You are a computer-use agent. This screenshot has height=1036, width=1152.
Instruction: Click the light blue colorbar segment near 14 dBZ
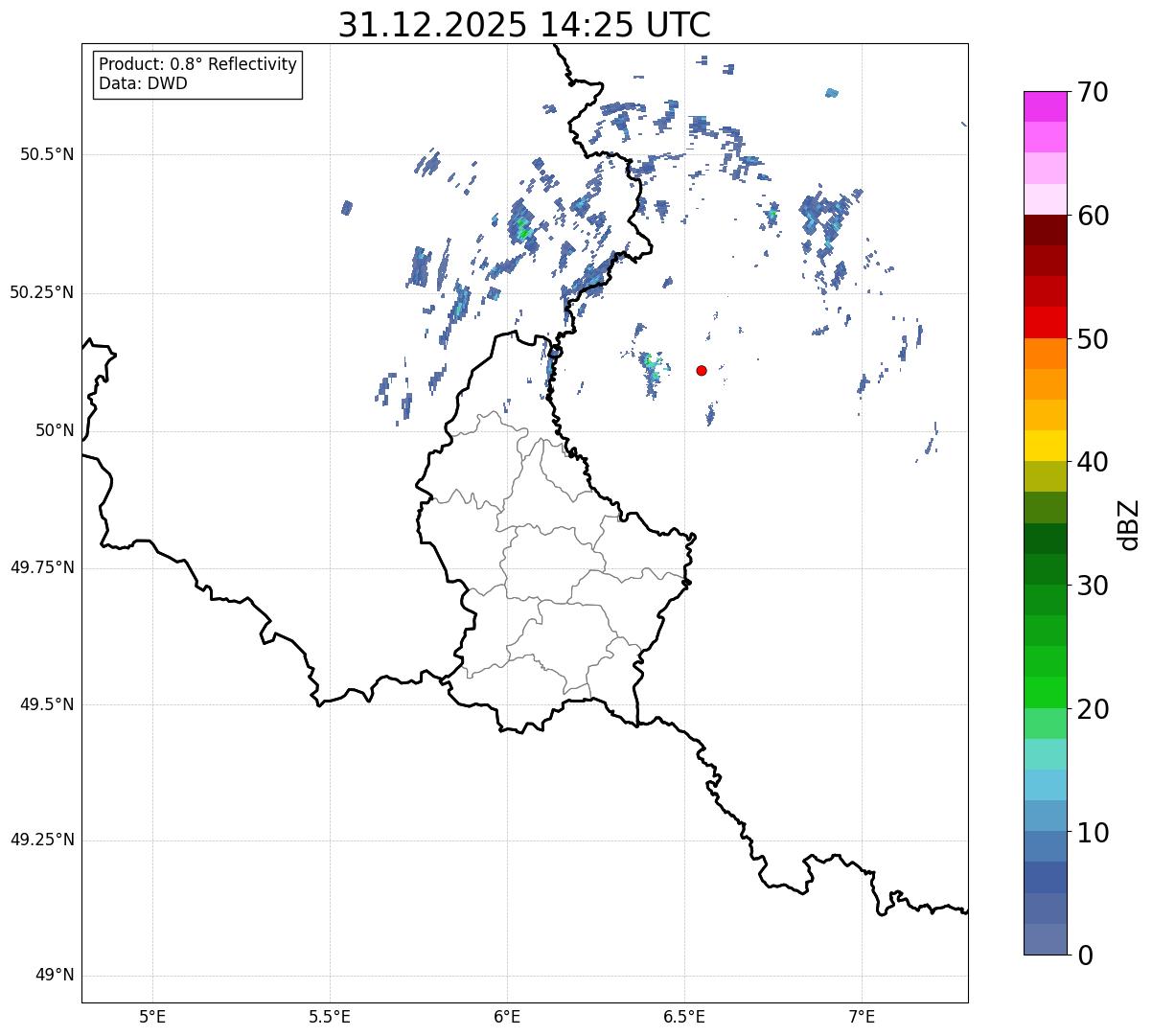coord(1046,785)
